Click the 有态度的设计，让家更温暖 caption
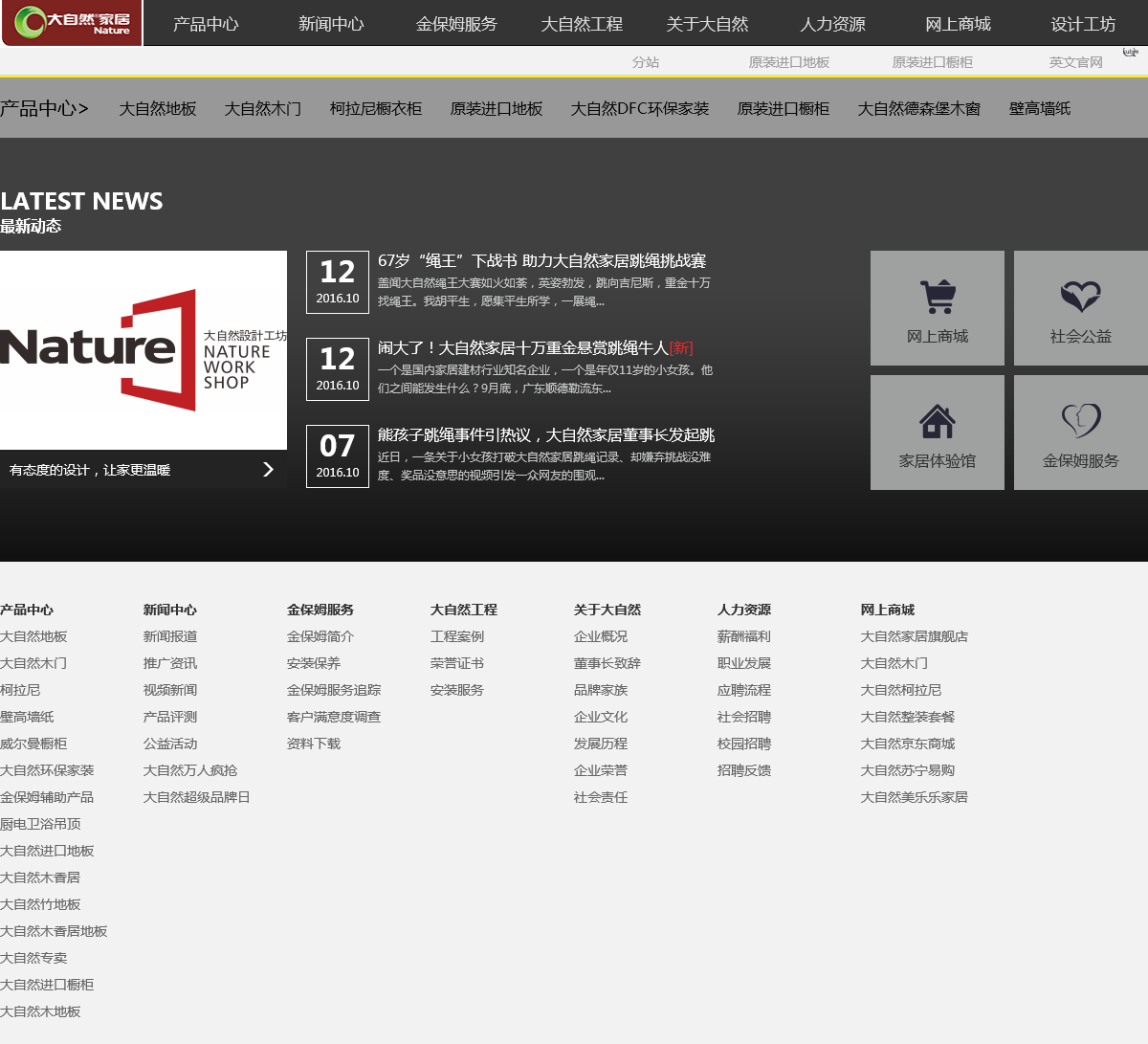Screen dimensions: 1148x1044 (x=90, y=470)
